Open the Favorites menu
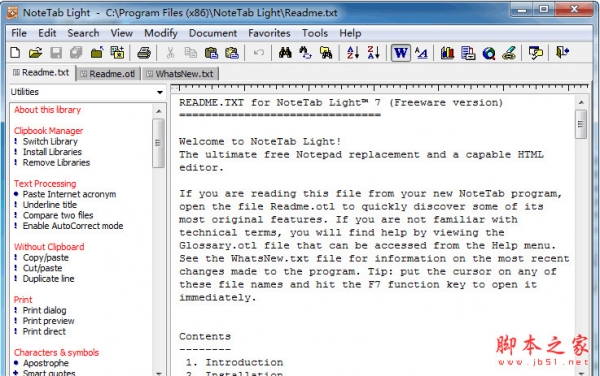 point(269,33)
